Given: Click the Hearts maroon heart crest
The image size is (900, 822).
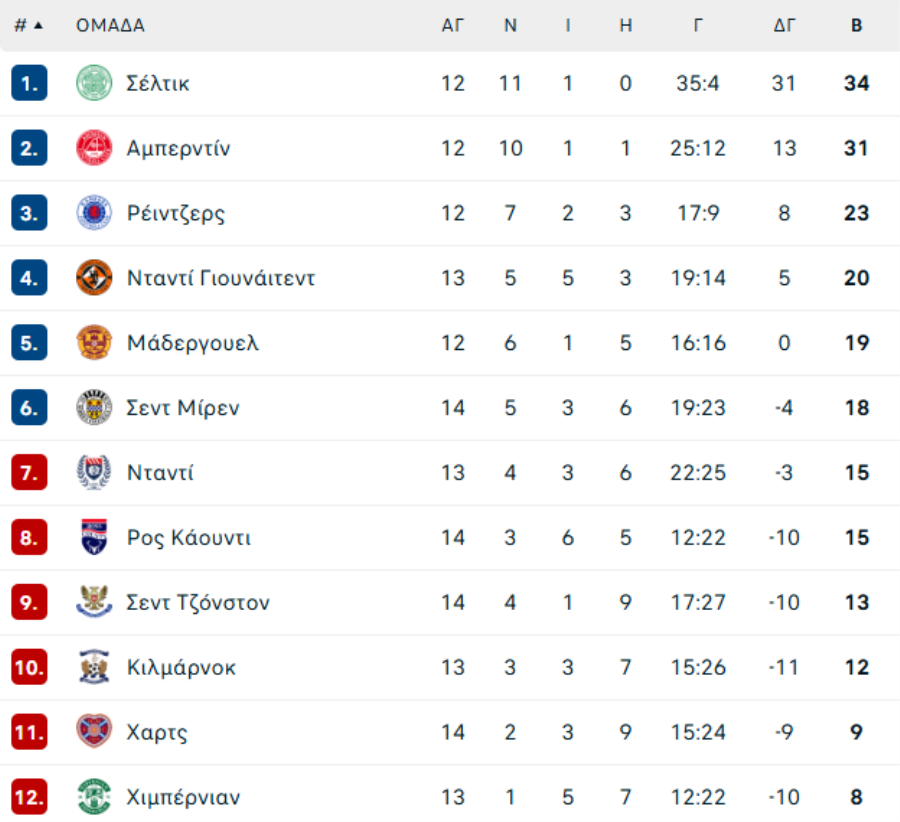Looking at the screenshot, I should (94, 731).
